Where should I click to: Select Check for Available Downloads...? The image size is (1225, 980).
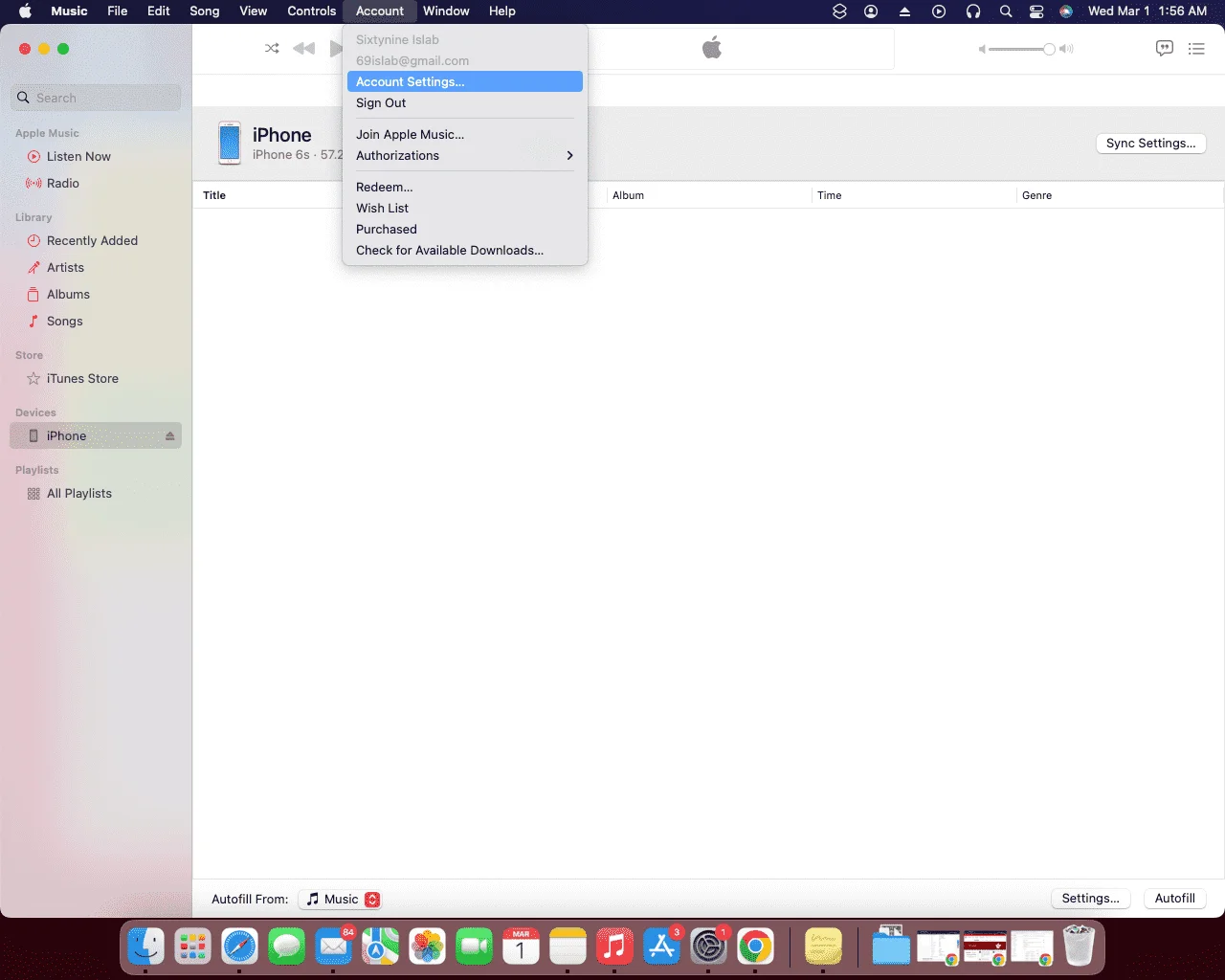465,250
